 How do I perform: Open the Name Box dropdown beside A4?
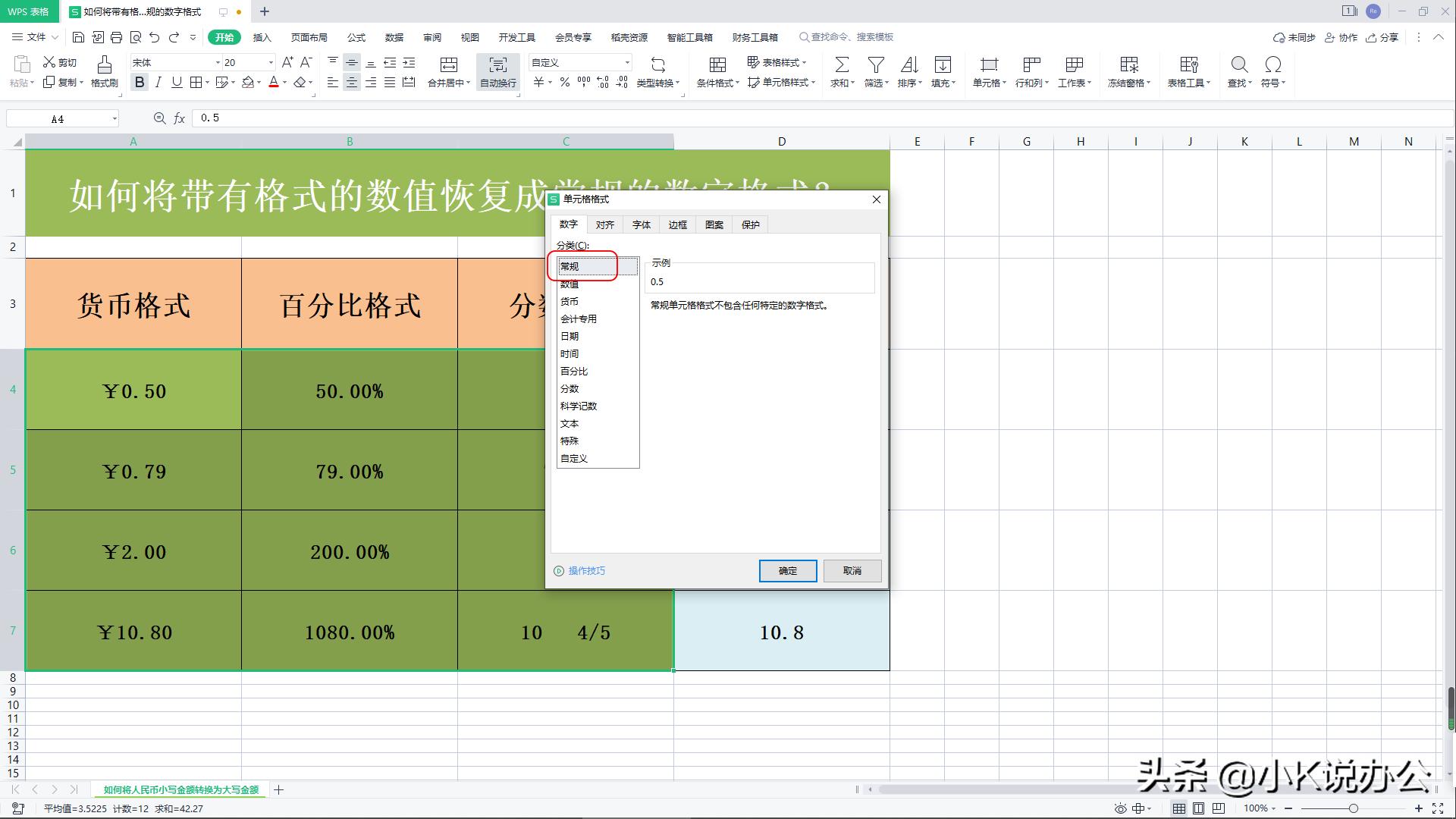coord(115,119)
